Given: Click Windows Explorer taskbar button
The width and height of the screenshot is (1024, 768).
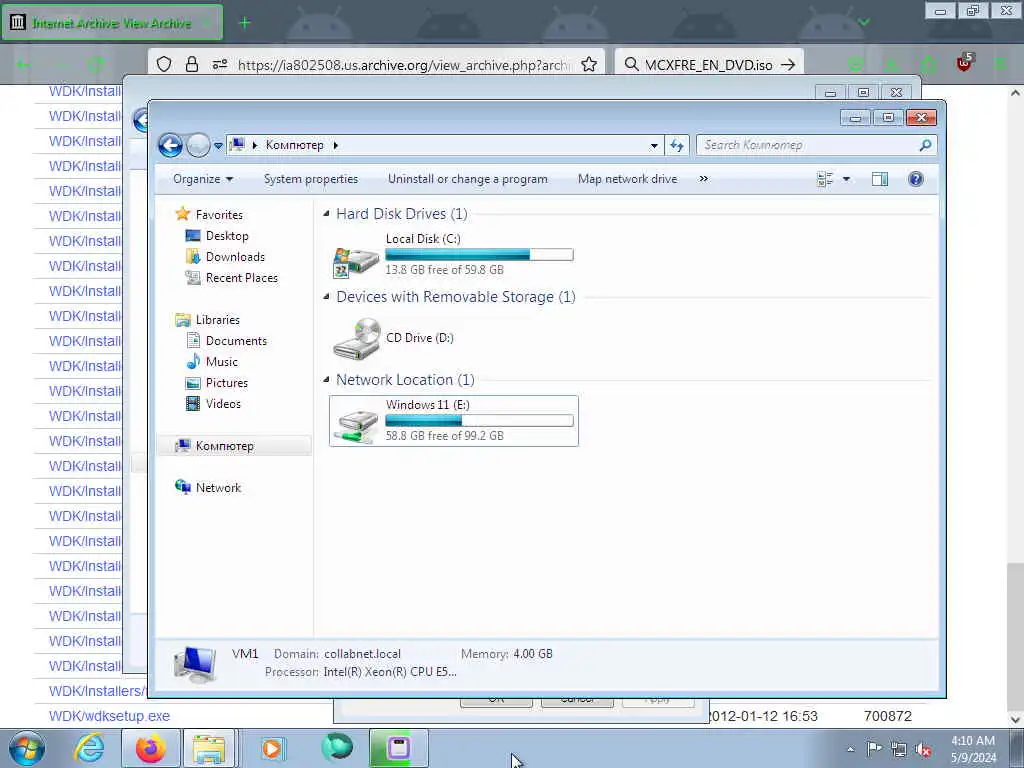Looking at the screenshot, I should click(209, 748).
